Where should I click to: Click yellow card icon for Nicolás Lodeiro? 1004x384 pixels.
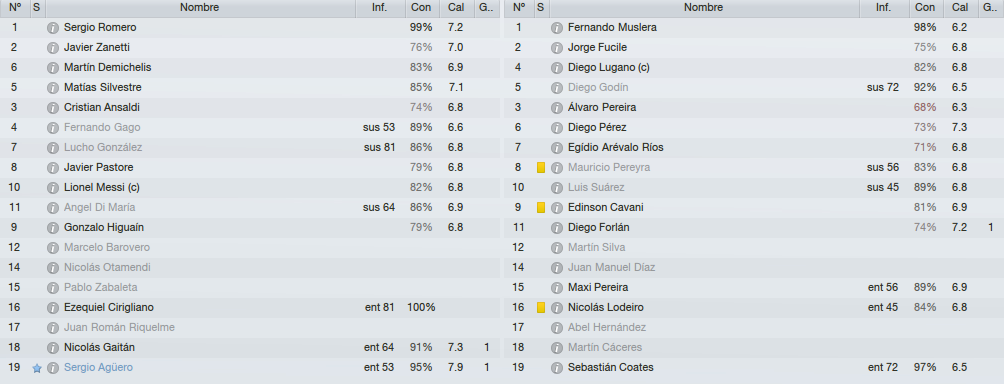click(x=540, y=308)
